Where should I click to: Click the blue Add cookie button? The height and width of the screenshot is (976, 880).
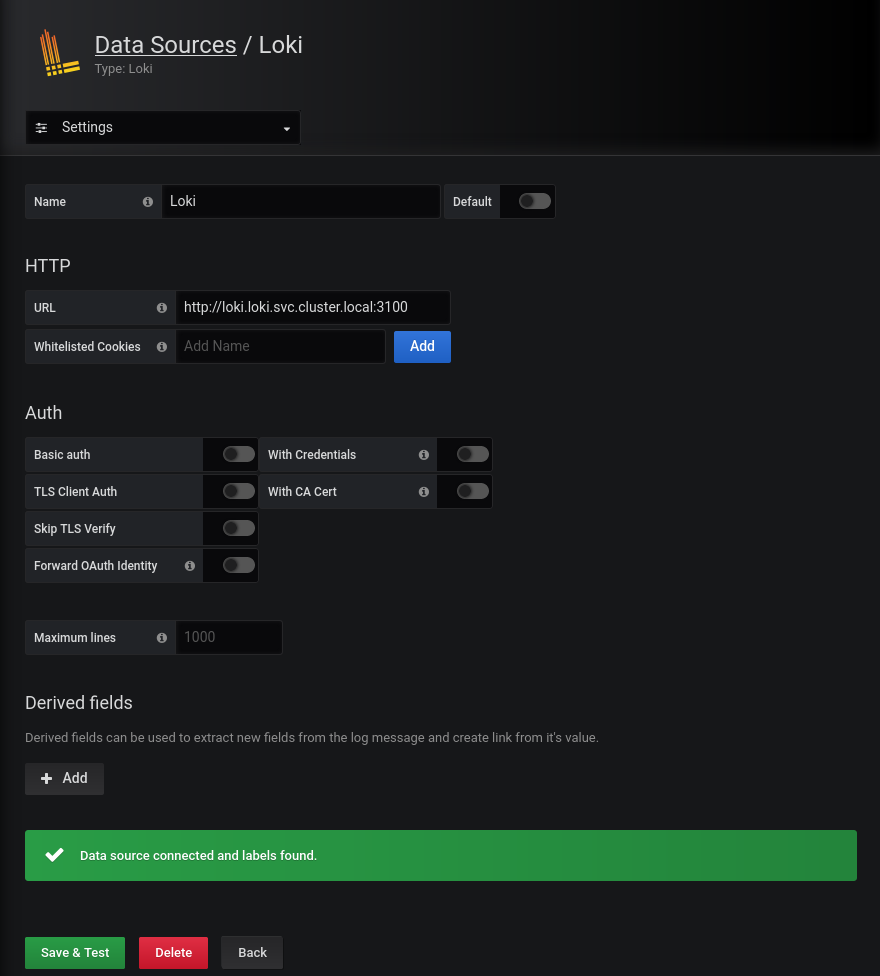click(x=422, y=347)
